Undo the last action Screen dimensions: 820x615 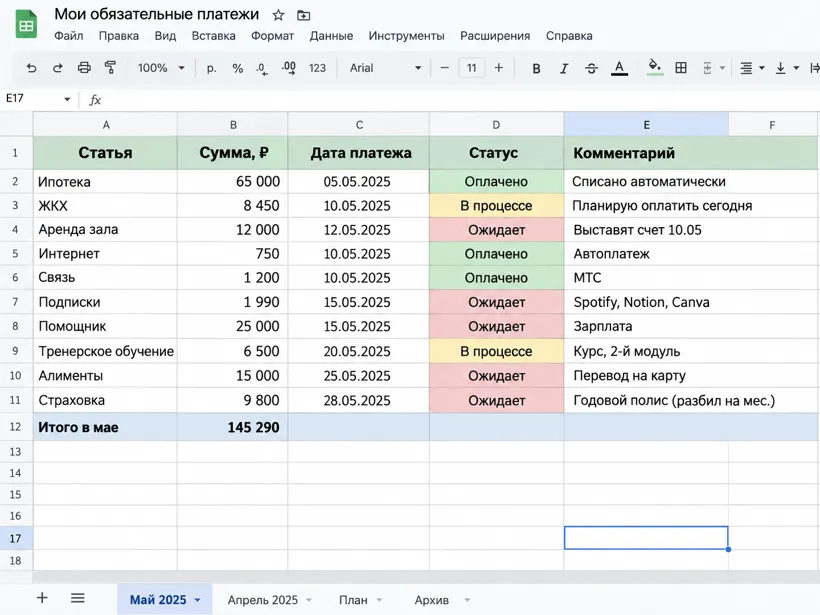pyautogui.click(x=31, y=68)
